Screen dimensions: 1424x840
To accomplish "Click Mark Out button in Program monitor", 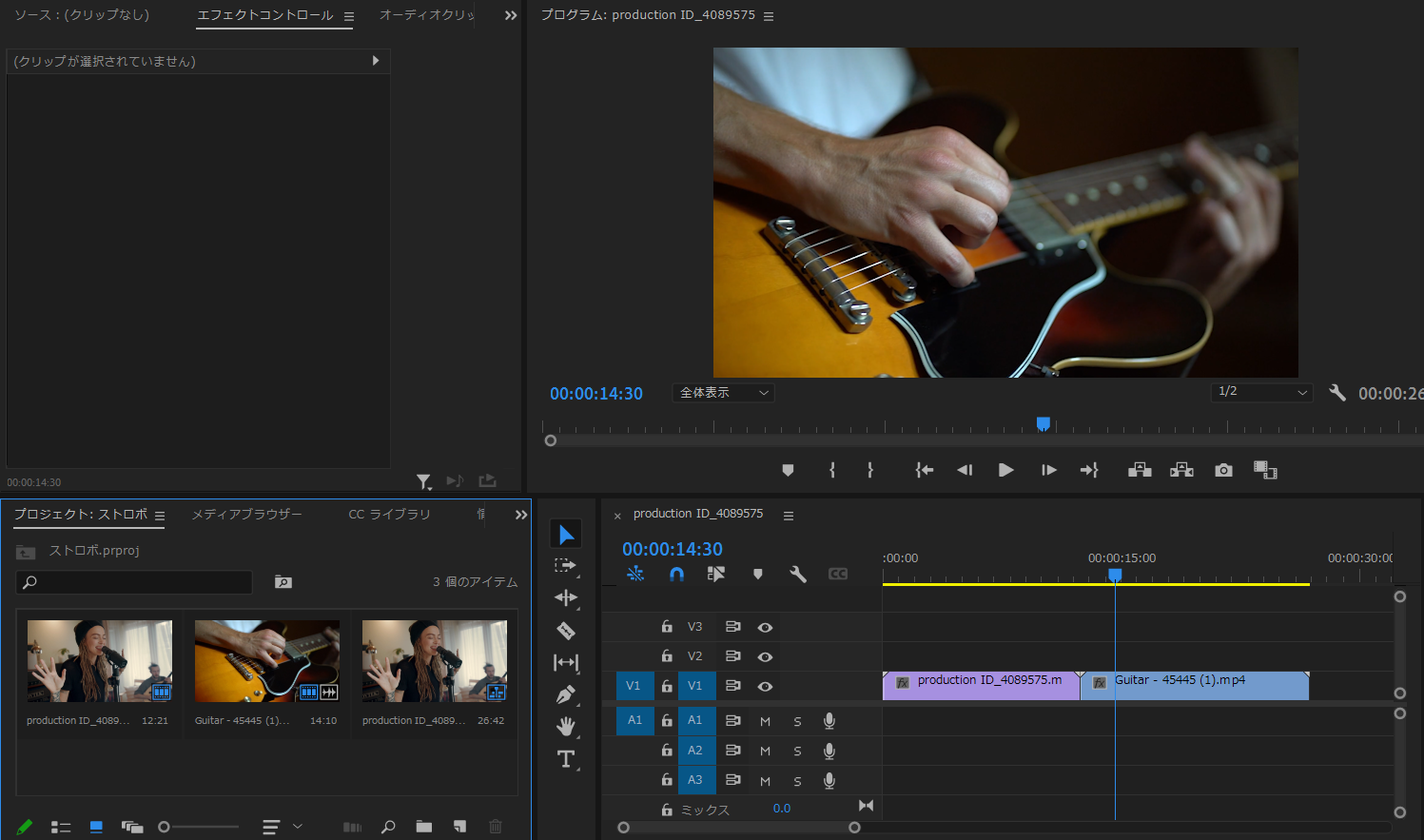I will pyautogui.click(x=870, y=470).
